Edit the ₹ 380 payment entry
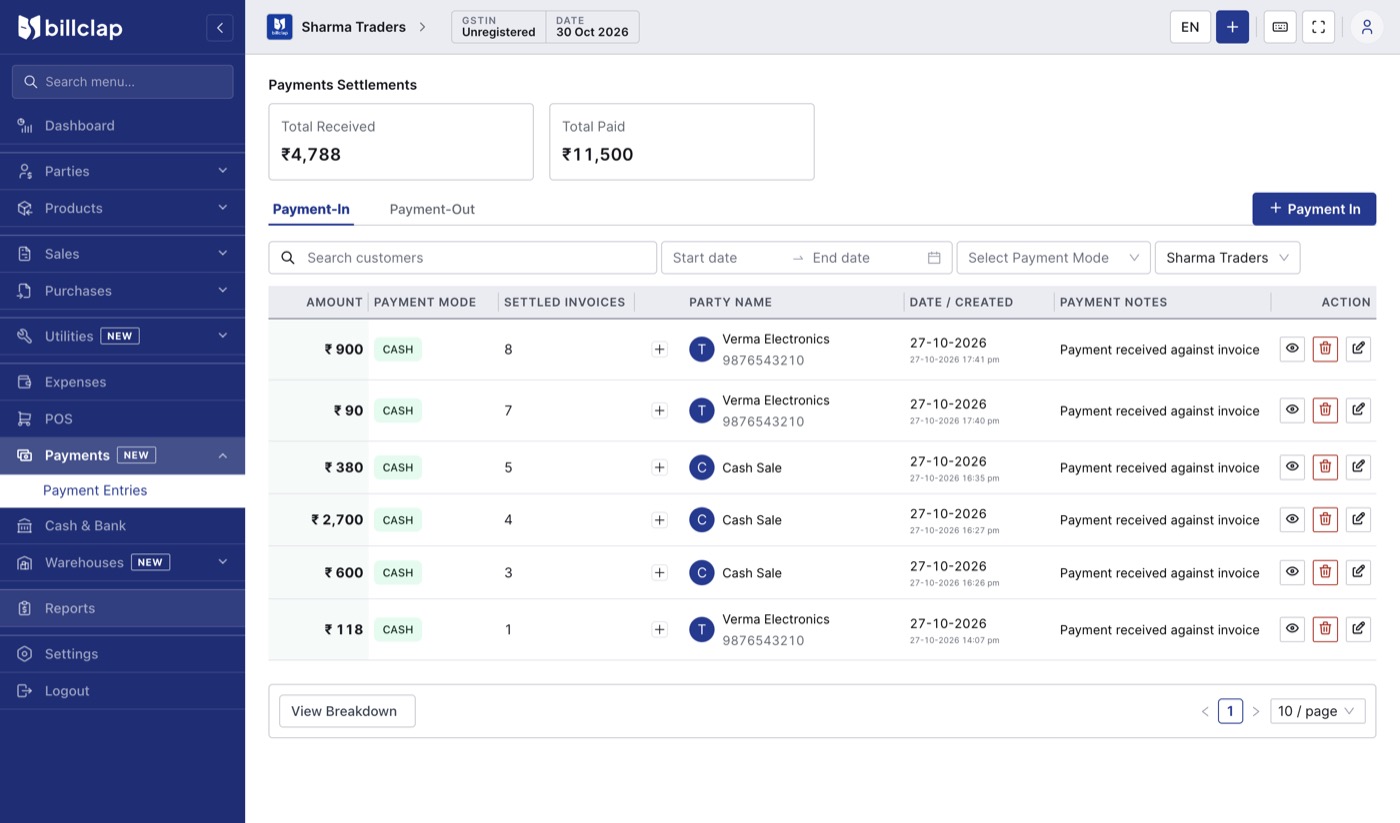1400x823 pixels. point(1358,467)
